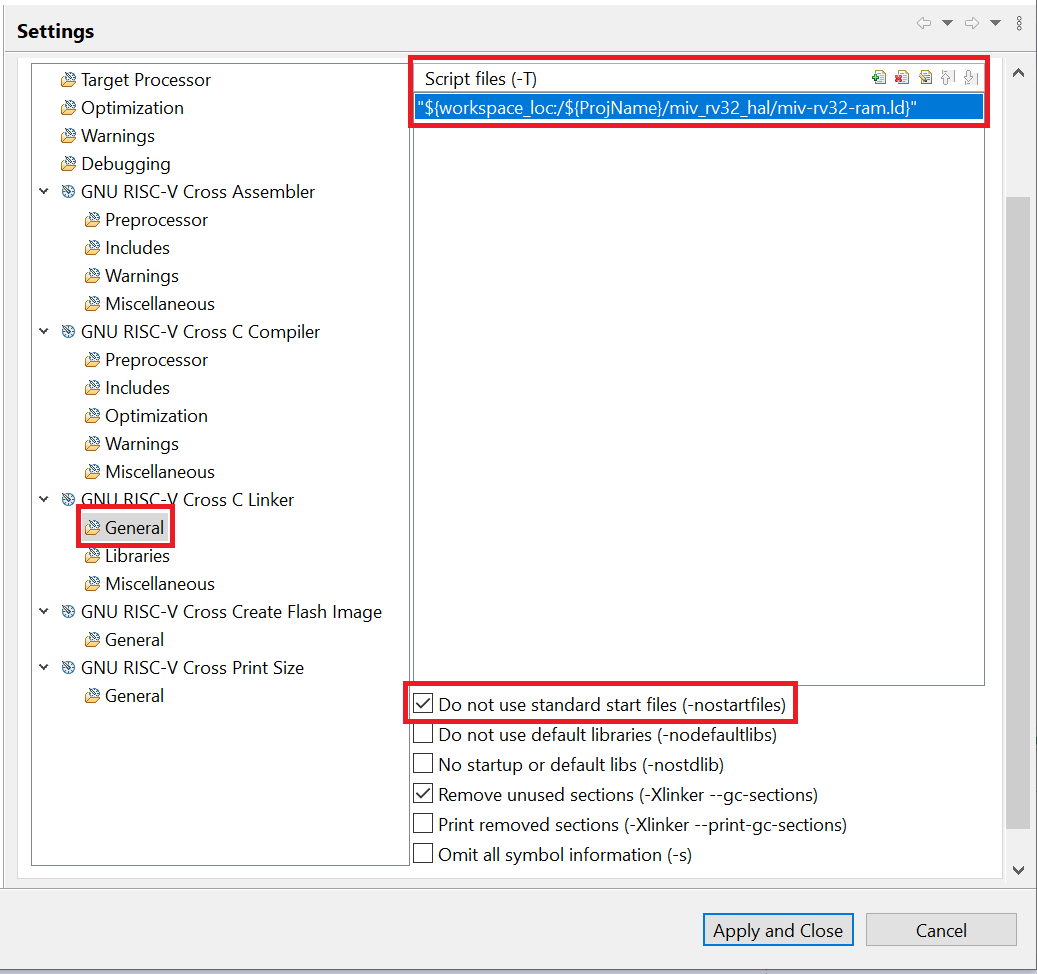
Task: Select Includes under Cross C Compiler
Action: (x=137, y=388)
